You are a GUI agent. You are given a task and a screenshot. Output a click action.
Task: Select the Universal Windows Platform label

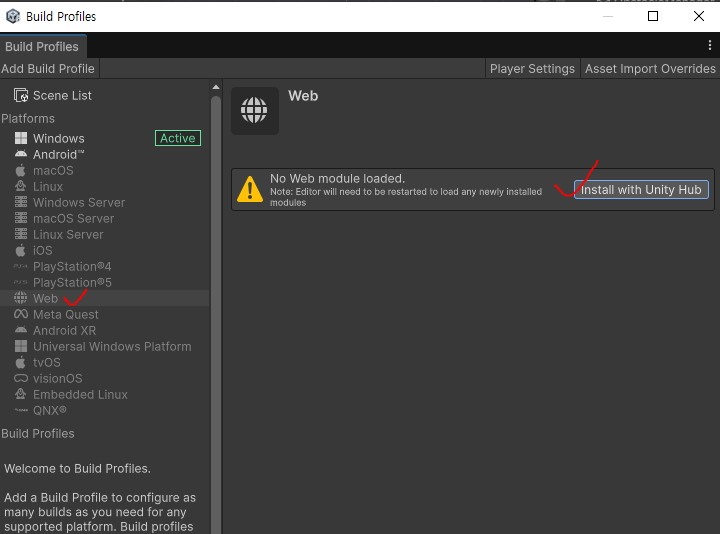click(x=112, y=346)
